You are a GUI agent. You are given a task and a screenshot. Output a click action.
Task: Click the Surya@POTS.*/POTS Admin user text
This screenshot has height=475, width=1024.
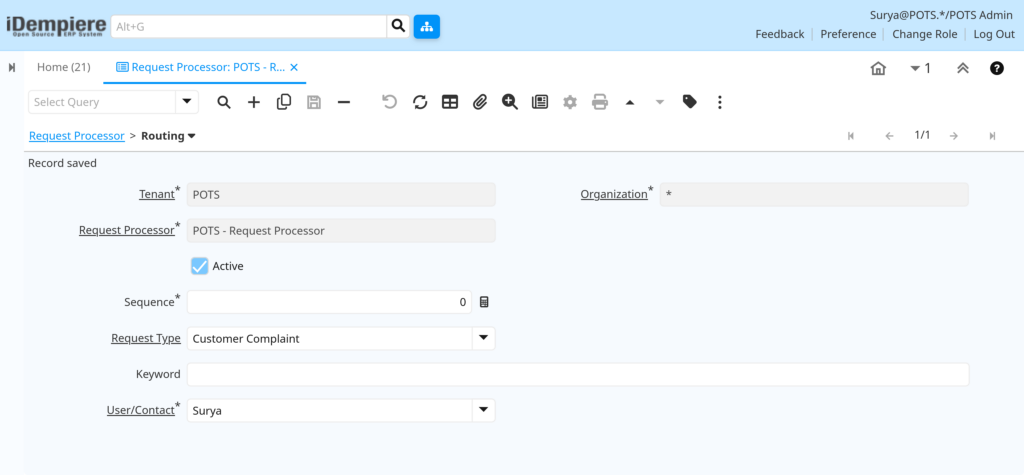(x=941, y=14)
